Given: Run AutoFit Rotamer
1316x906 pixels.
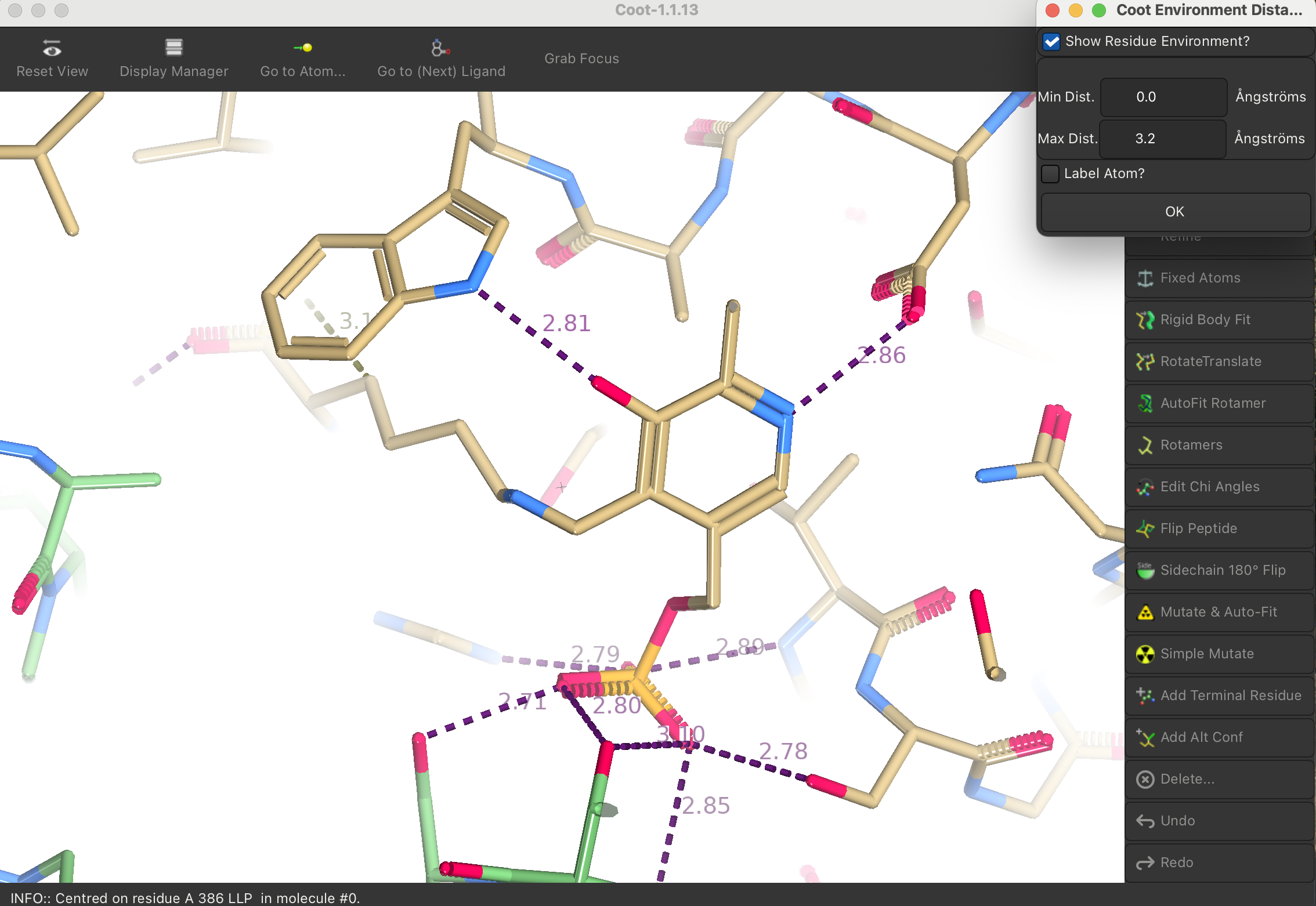Looking at the screenshot, I should [1212, 403].
